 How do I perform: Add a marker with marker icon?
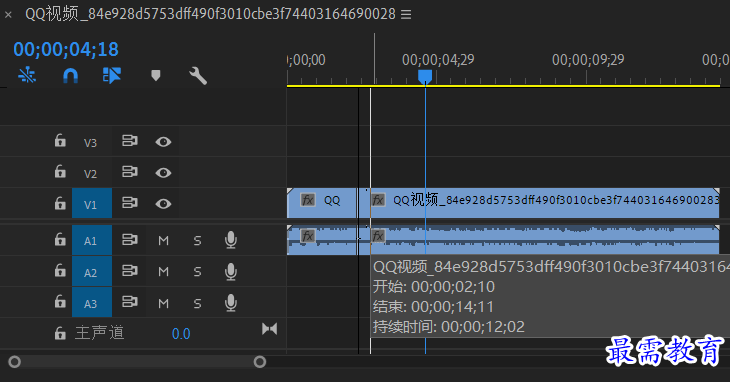(156, 75)
